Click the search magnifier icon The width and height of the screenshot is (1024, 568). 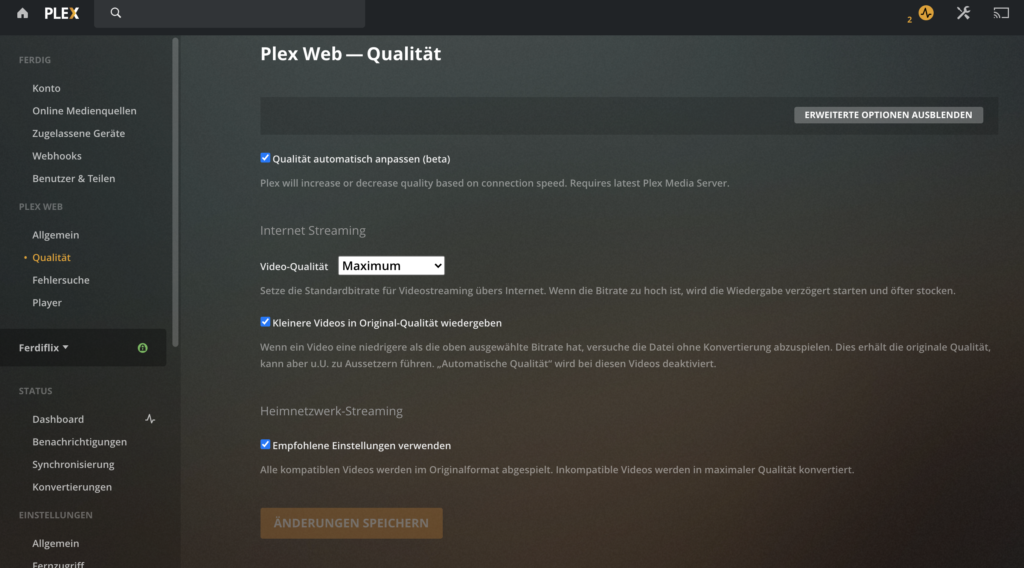[x=116, y=13]
